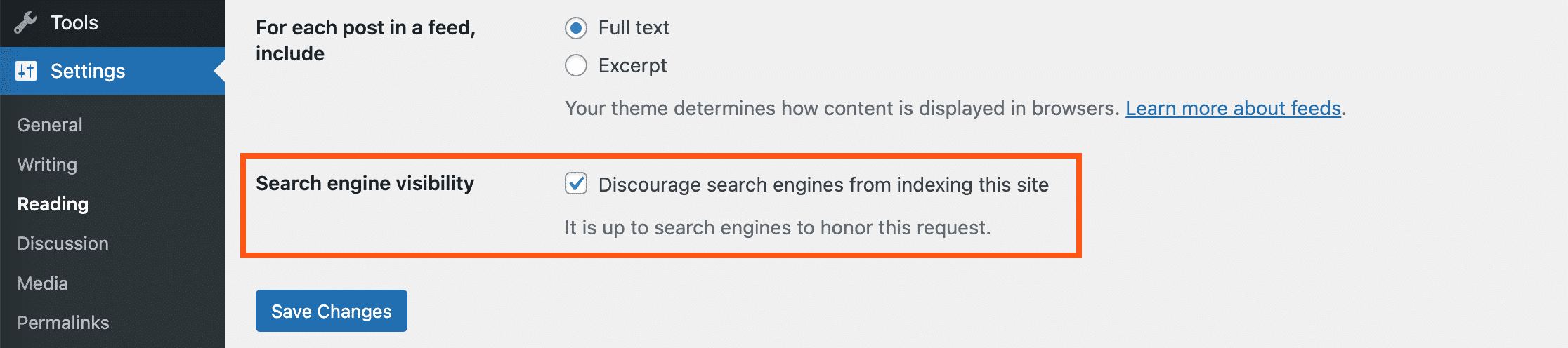This screenshot has width=1568, height=348.
Task: Open the Learn more about feeds link
Action: tap(1233, 109)
